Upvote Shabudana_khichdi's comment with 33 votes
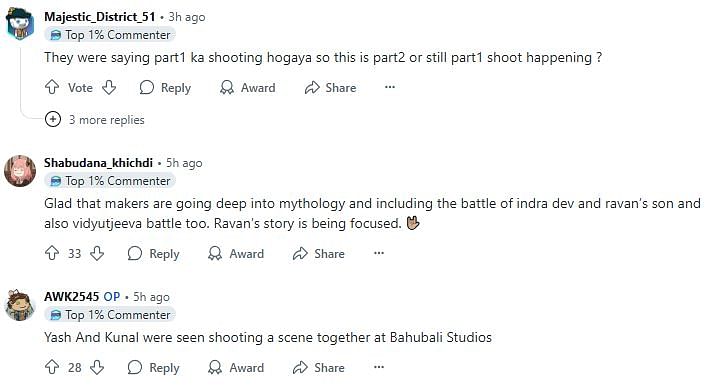 coord(52,253)
